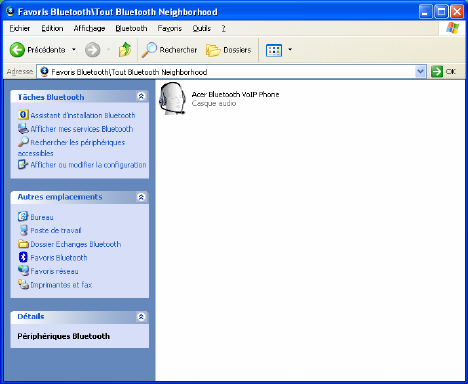Screen dimensions: 468x384
Task: Click the address field text
Action: click(129, 72)
